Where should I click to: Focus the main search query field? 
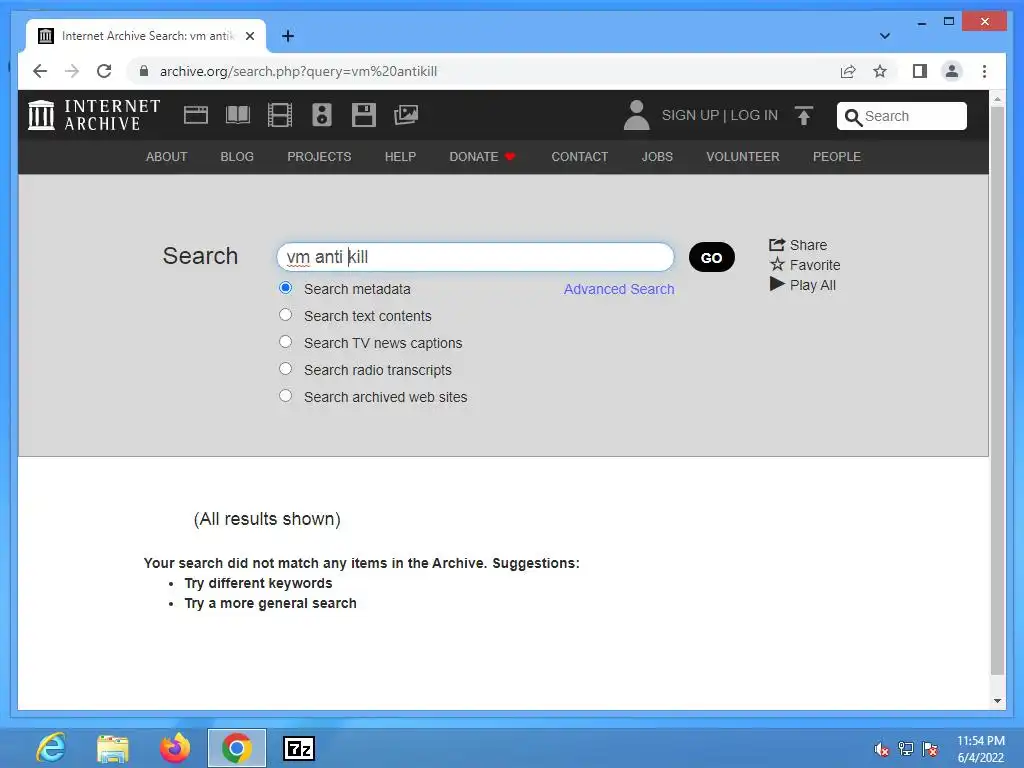475,257
